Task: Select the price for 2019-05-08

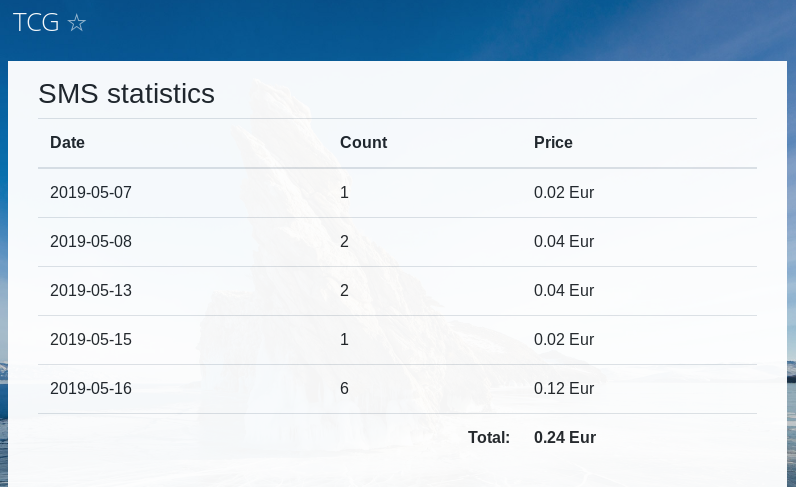Action: click(564, 241)
